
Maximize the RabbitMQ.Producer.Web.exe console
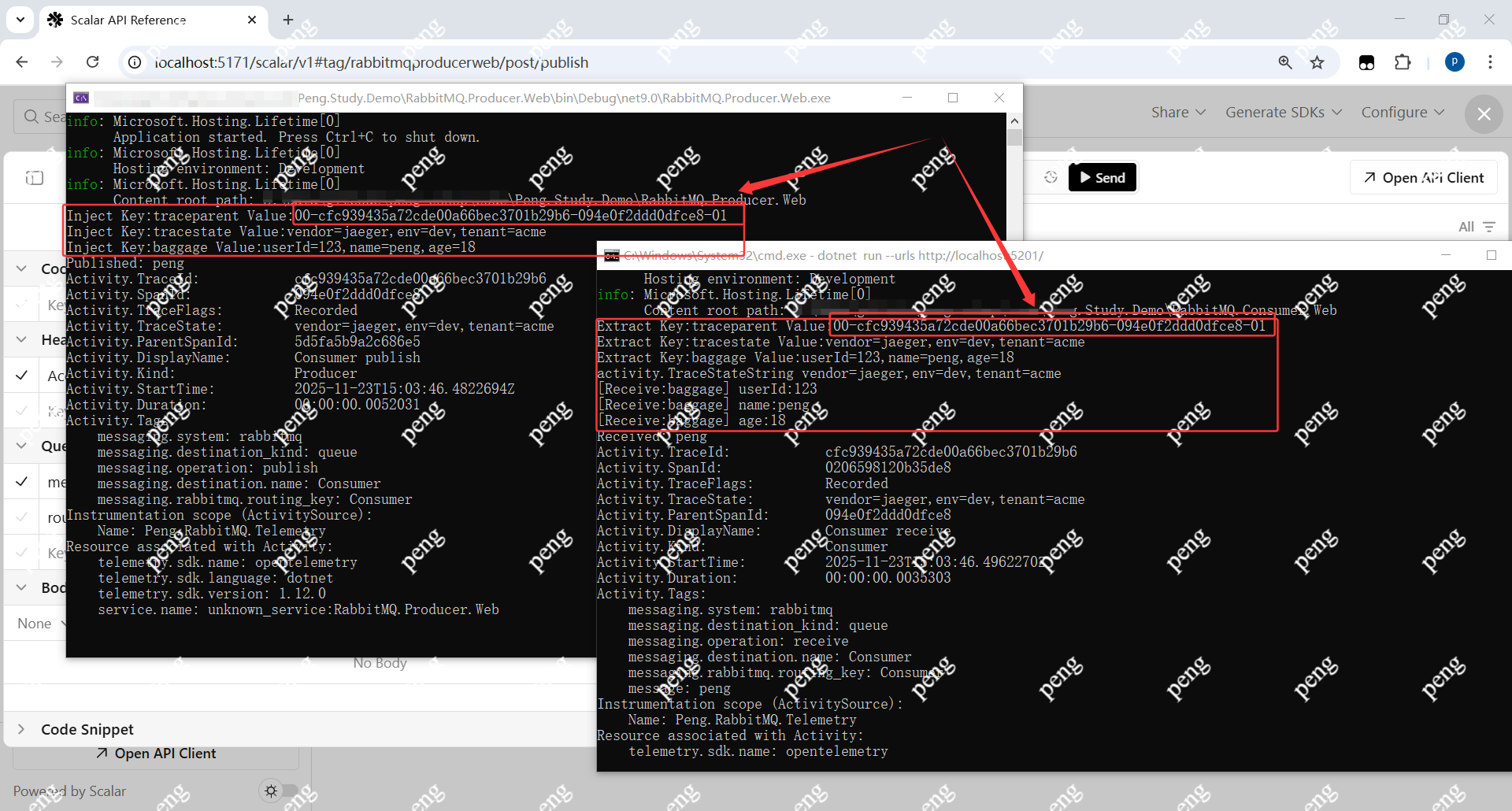(x=953, y=98)
